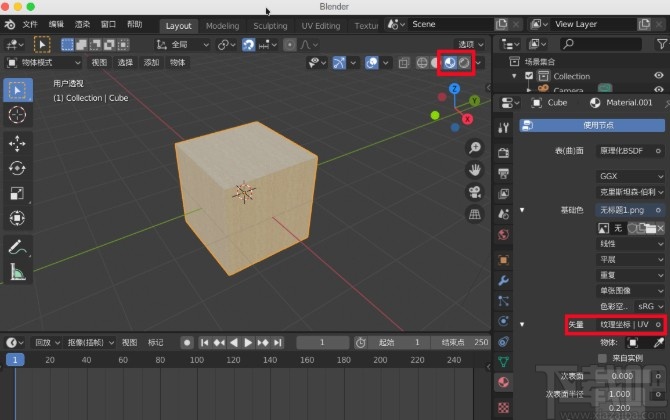Open the 文件 menu
This screenshot has height=420, width=670.
[x=30, y=24]
